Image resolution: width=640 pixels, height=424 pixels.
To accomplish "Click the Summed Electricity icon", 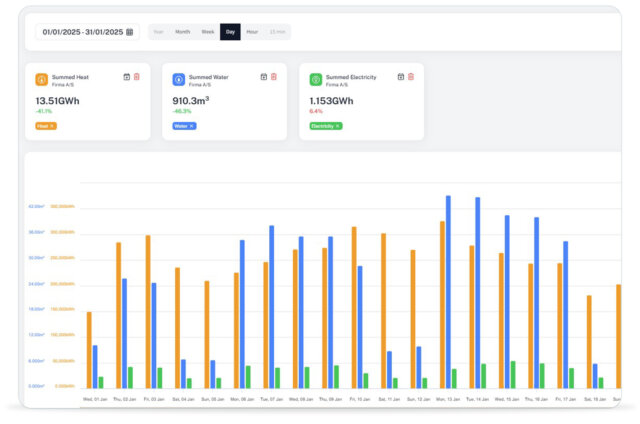I will (315, 80).
